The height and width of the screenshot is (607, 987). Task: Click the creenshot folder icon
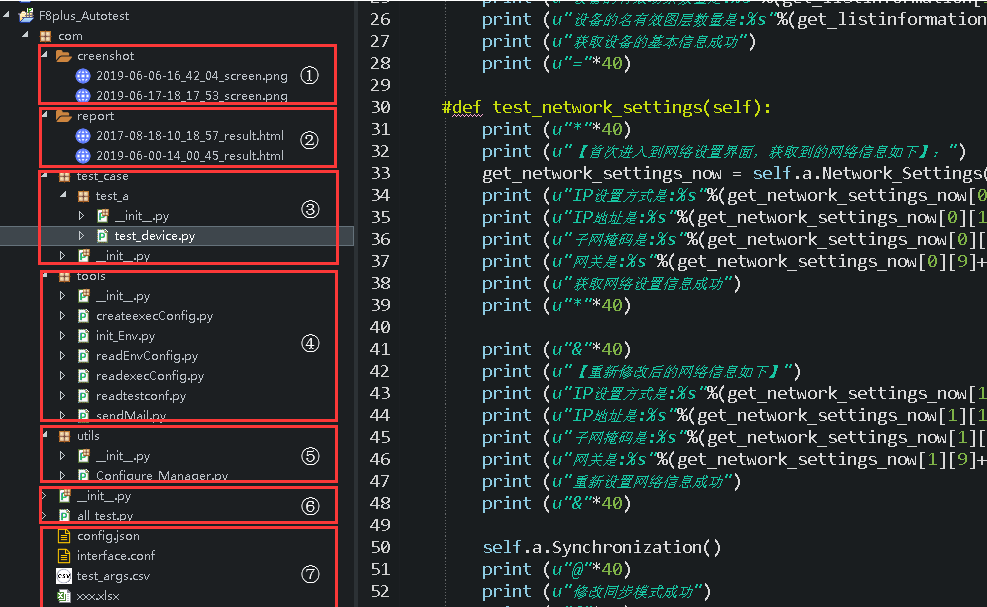[63, 56]
